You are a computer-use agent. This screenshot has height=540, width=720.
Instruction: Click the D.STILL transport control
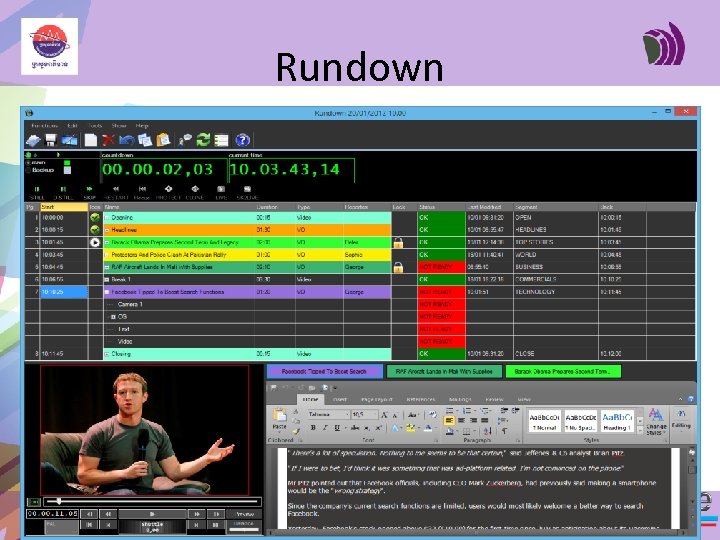tap(63, 192)
